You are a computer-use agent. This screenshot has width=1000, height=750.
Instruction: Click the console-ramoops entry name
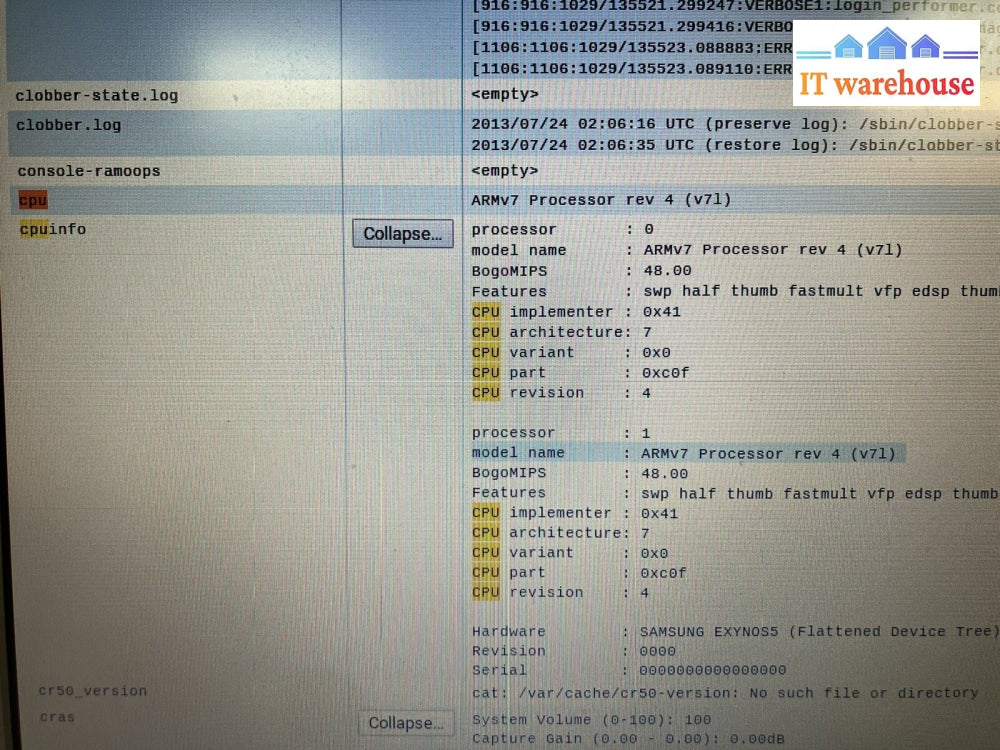pyautogui.click(x=89, y=171)
